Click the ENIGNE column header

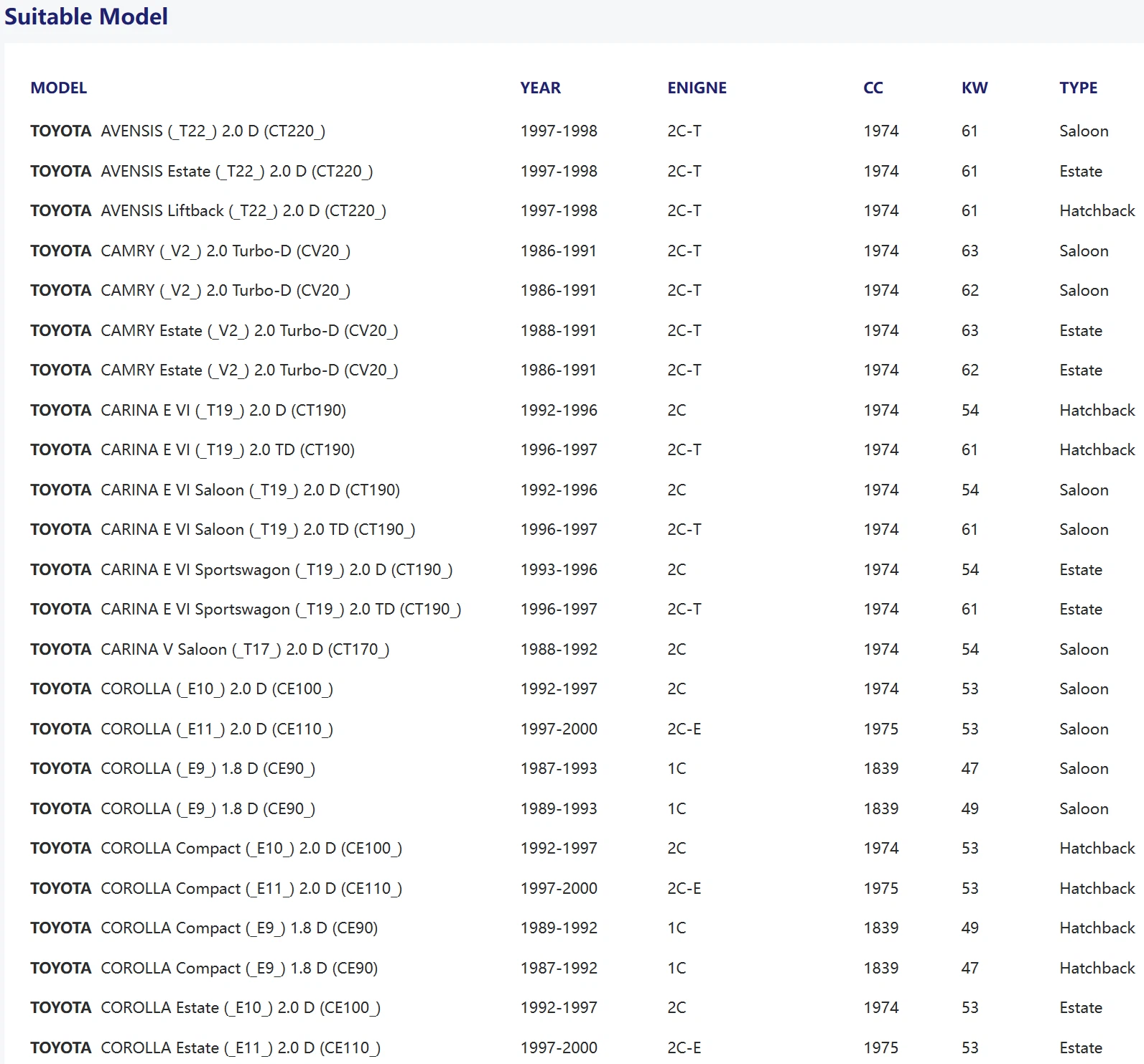[x=697, y=88]
